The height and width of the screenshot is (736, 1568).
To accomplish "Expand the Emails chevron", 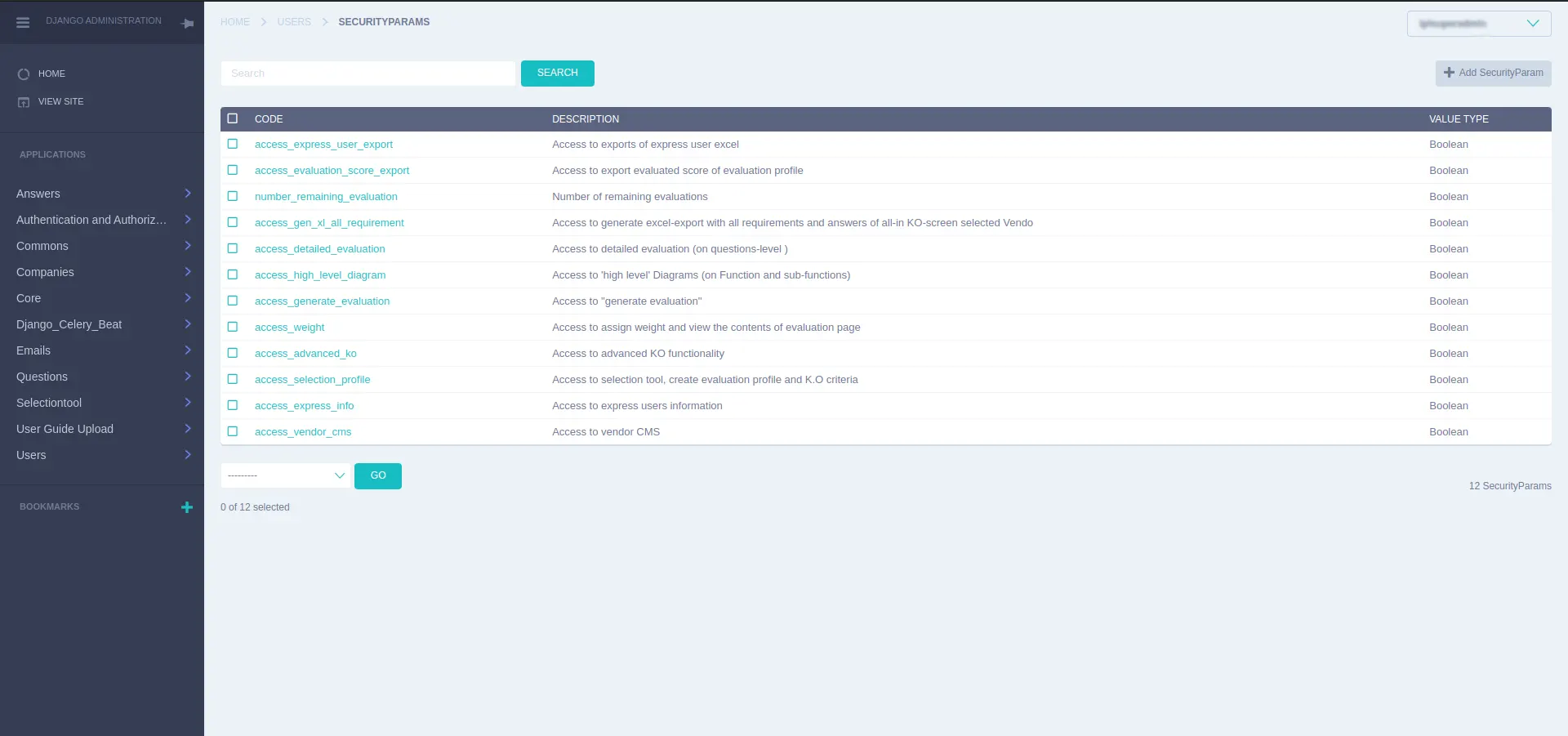I will click(x=188, y=350).
